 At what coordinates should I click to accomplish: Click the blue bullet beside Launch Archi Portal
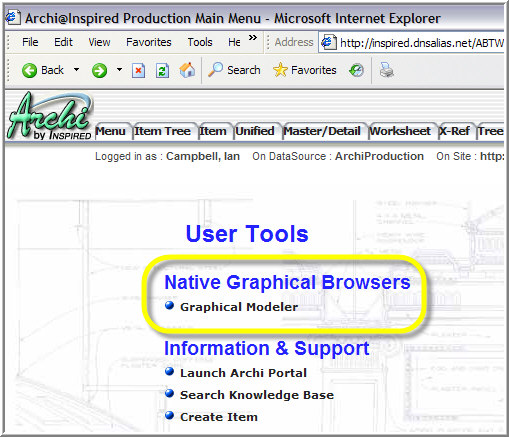pos(170,371)
